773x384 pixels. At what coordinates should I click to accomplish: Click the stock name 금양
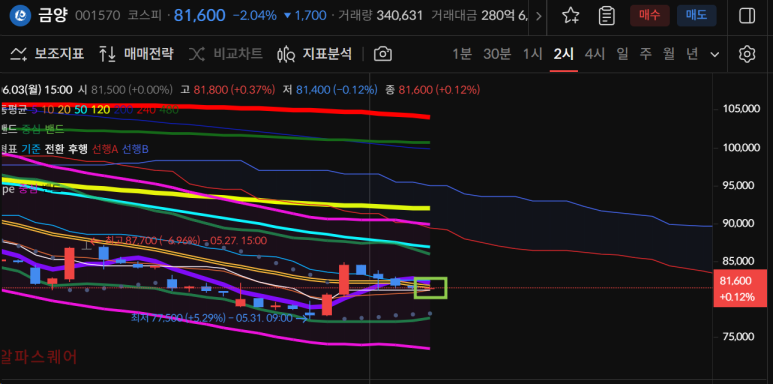[x=53, y=16]
